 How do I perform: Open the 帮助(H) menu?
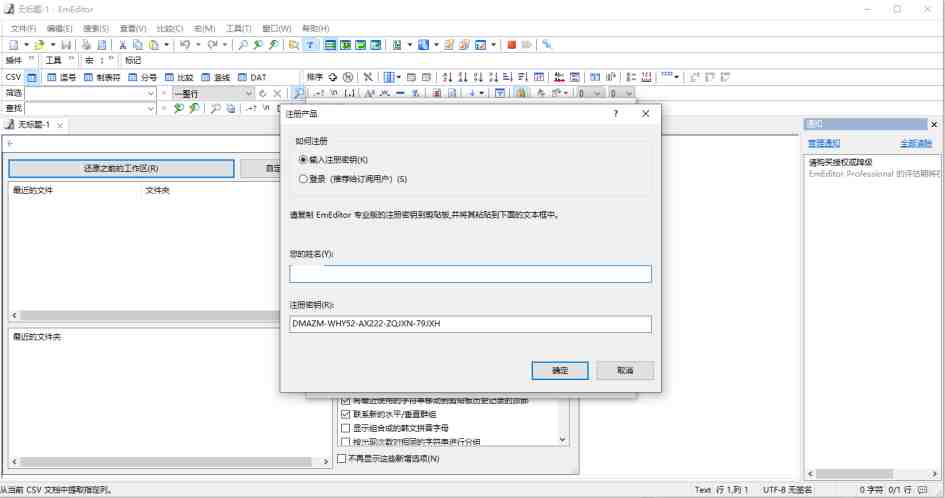tap(315, 28)
